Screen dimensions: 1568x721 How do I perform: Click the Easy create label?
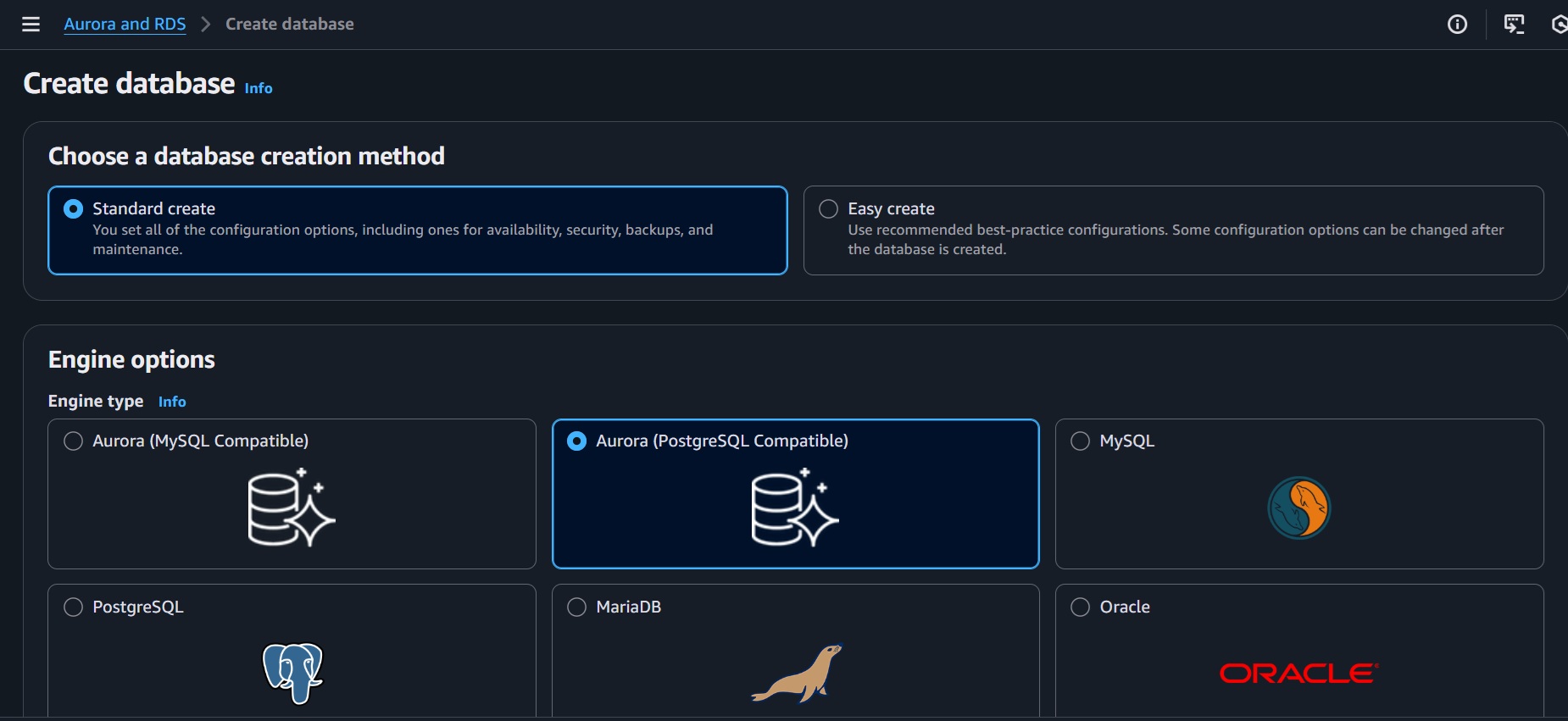point(892,208)
